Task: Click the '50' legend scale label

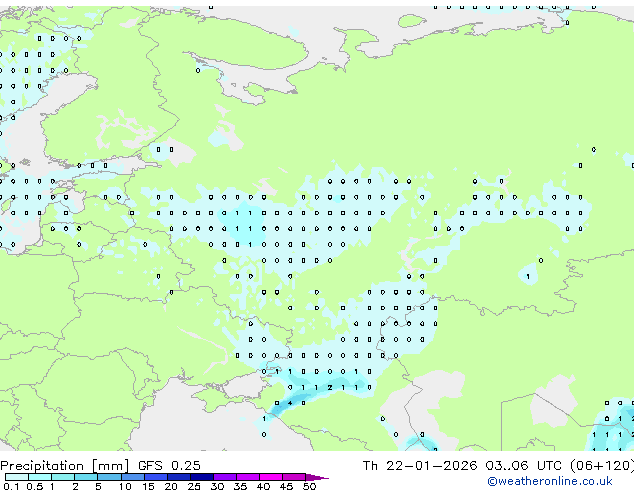Action: coord(309,486)
